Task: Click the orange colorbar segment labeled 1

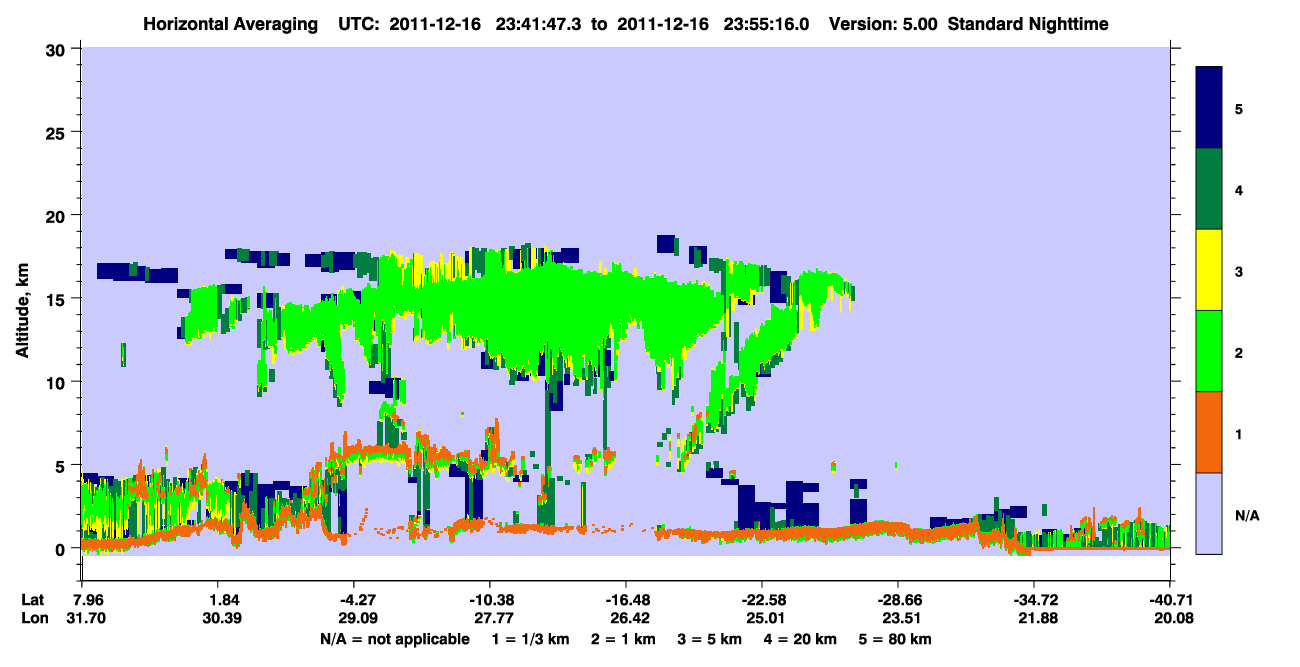Action: click(1210, 431)
